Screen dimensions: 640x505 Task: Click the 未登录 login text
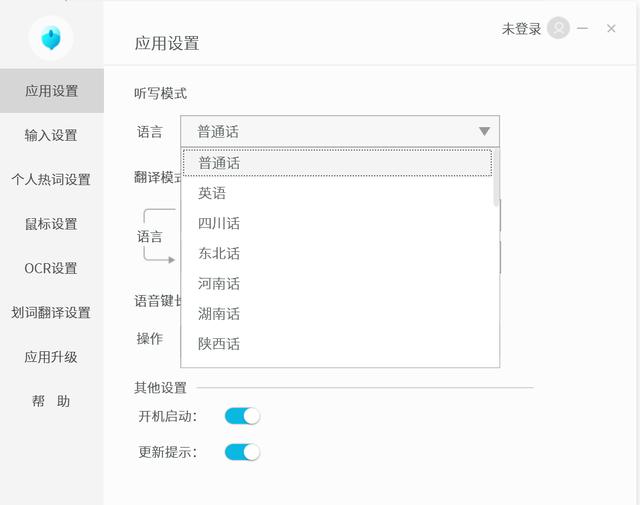point(521,29)
